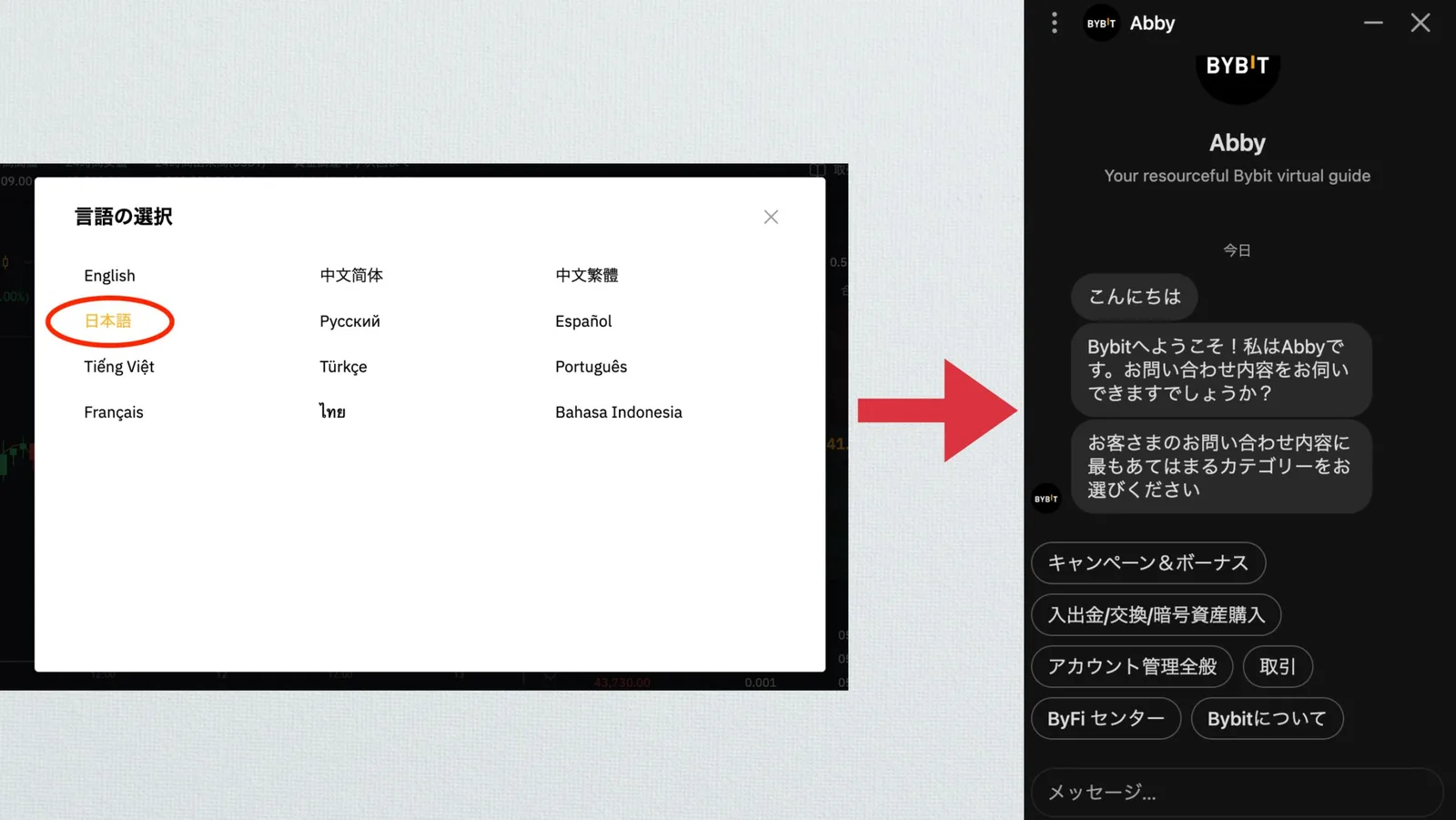Click the 言語の選択 dialog title

pyautogui.click(x=123, y=217)
